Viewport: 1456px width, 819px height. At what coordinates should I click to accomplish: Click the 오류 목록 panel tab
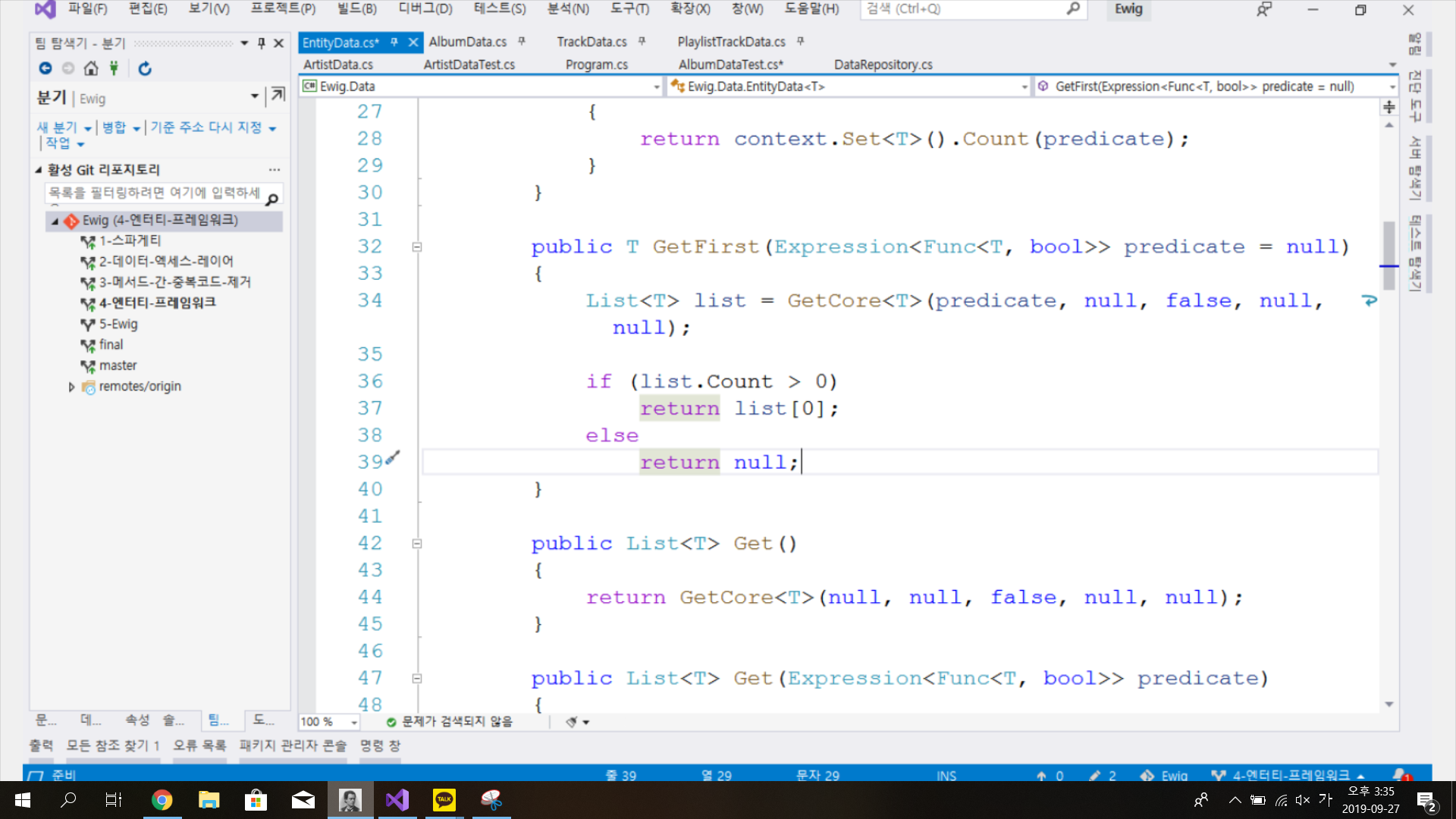click(x=199, y=745)
